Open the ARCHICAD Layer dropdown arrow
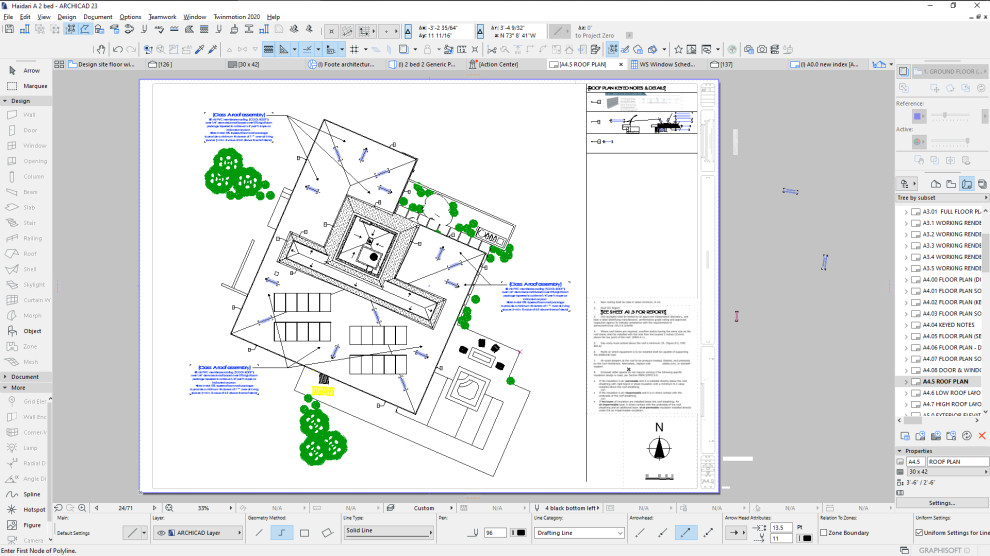990x556 pixels. 239,533
